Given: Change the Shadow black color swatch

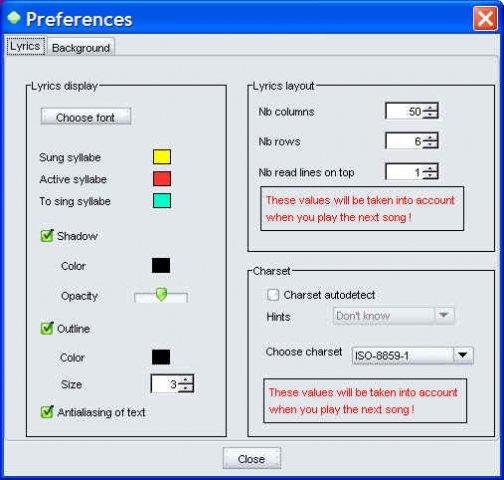Looking at the screenshot, I should 161,265.
